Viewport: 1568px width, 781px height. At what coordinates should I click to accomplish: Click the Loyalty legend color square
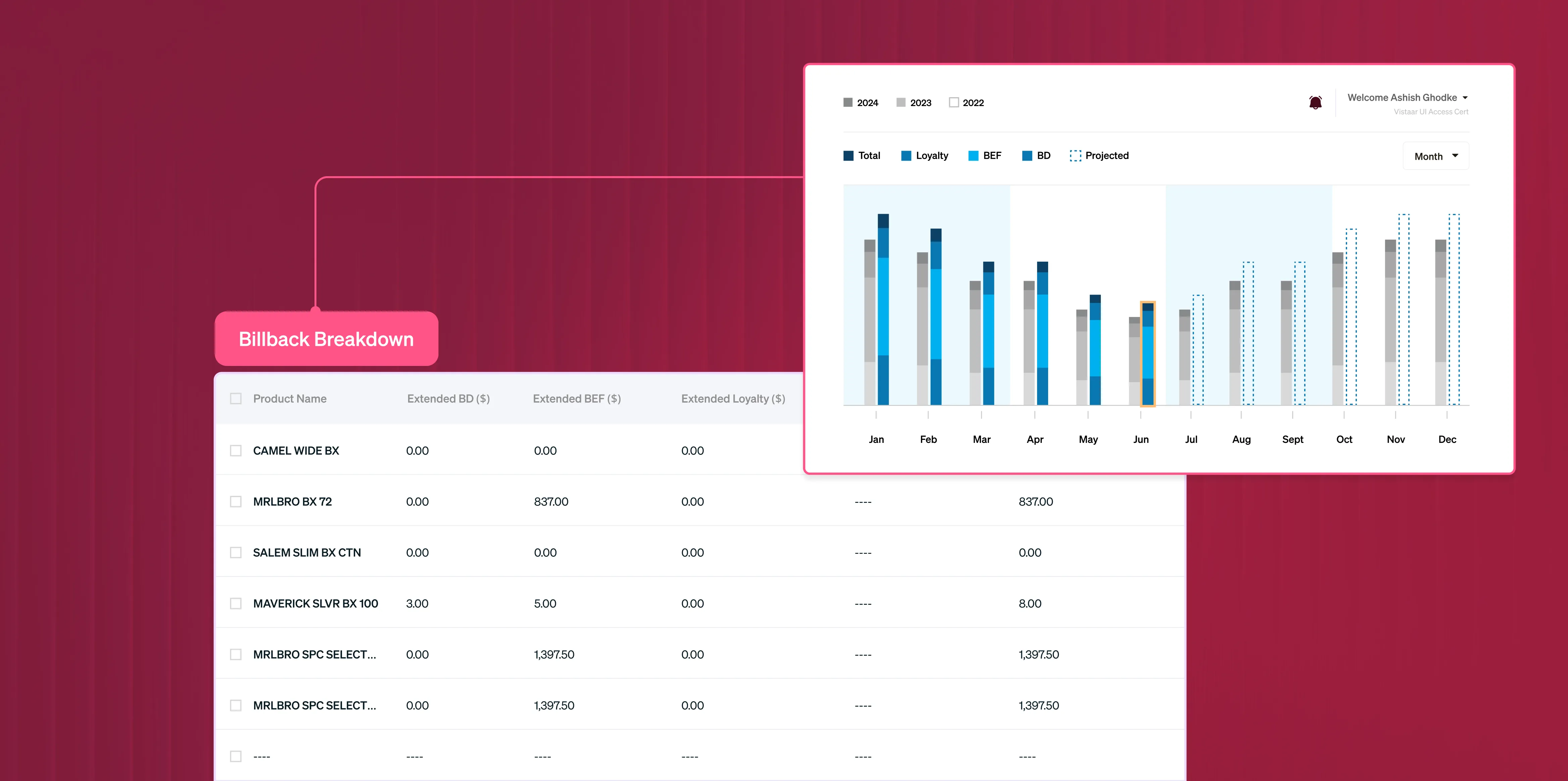click(906, 156)
